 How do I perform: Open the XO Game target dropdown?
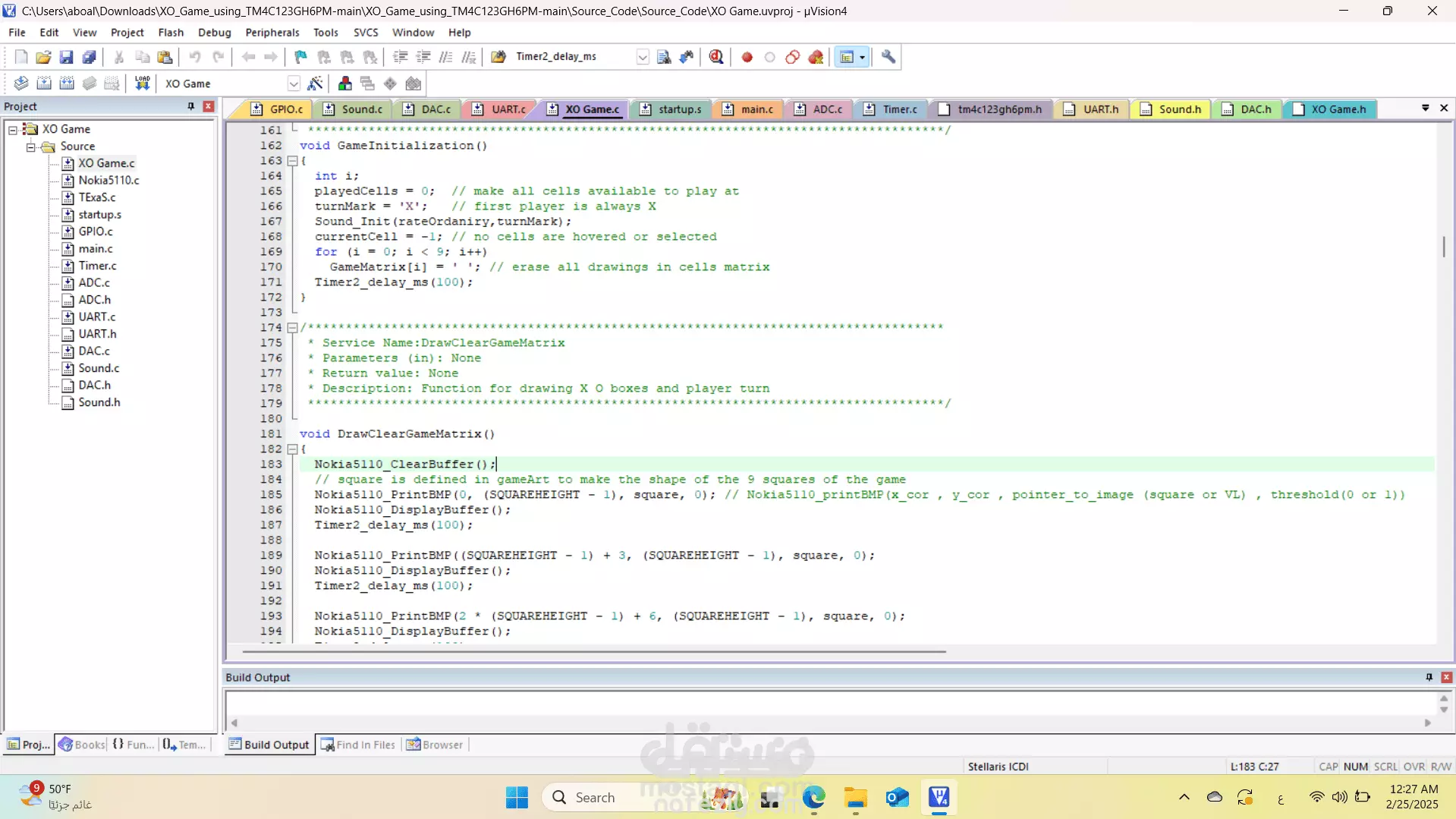(294, 83)
